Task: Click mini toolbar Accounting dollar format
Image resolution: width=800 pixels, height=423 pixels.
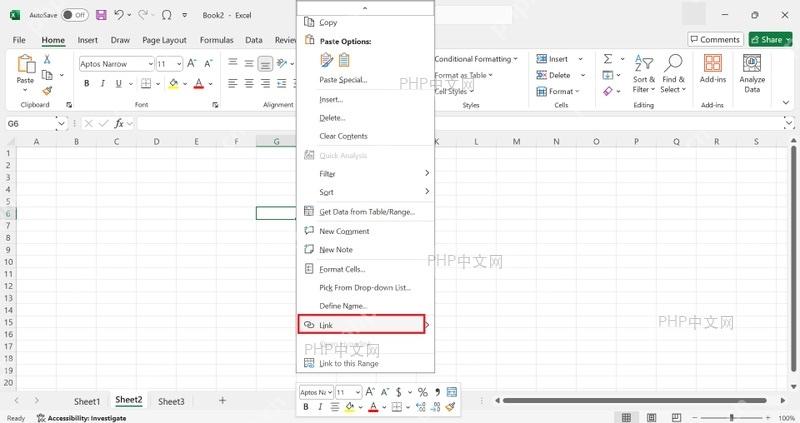Action: click(398, 392)
